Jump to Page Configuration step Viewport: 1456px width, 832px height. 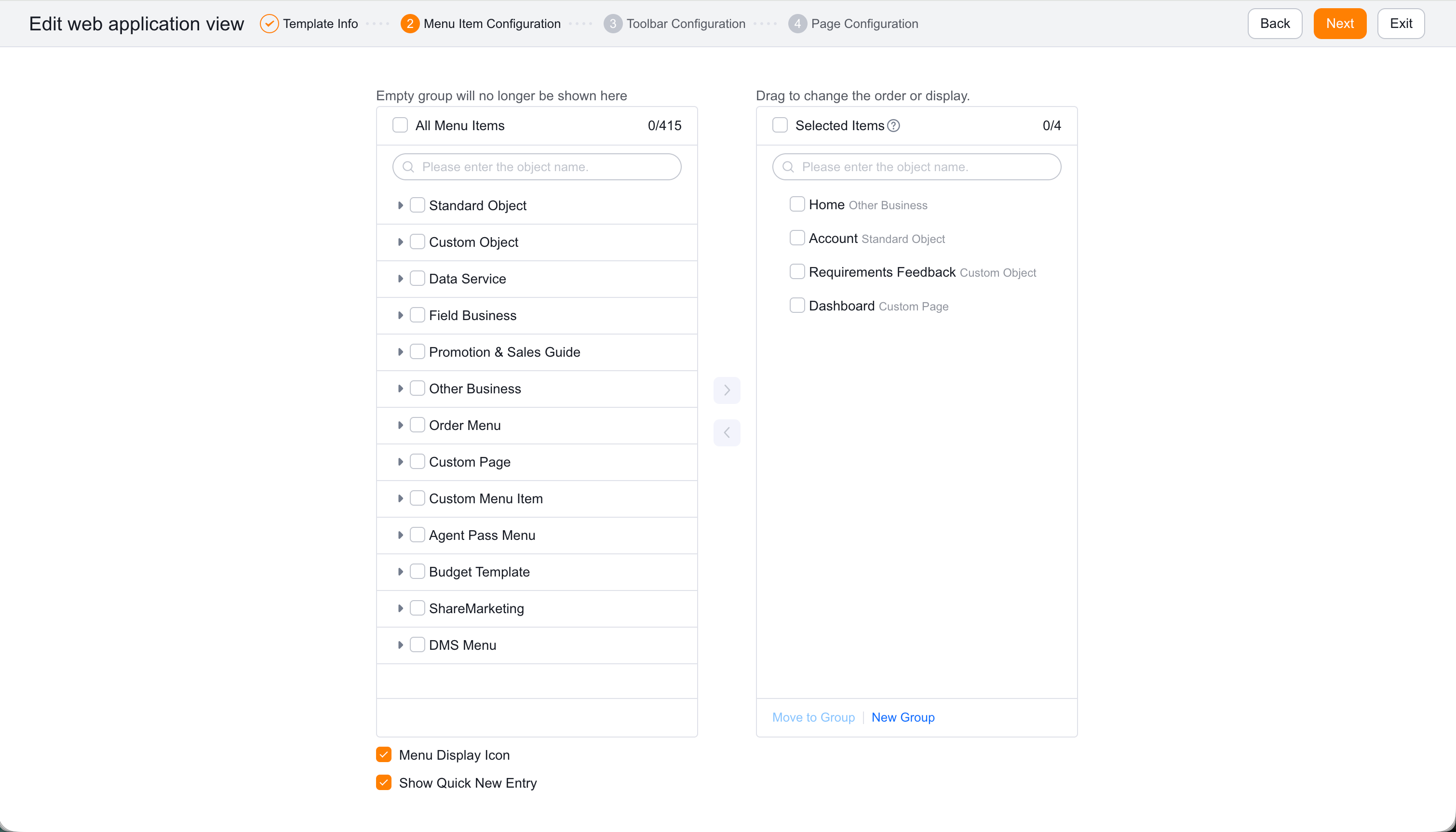click(x=864, y=24)
